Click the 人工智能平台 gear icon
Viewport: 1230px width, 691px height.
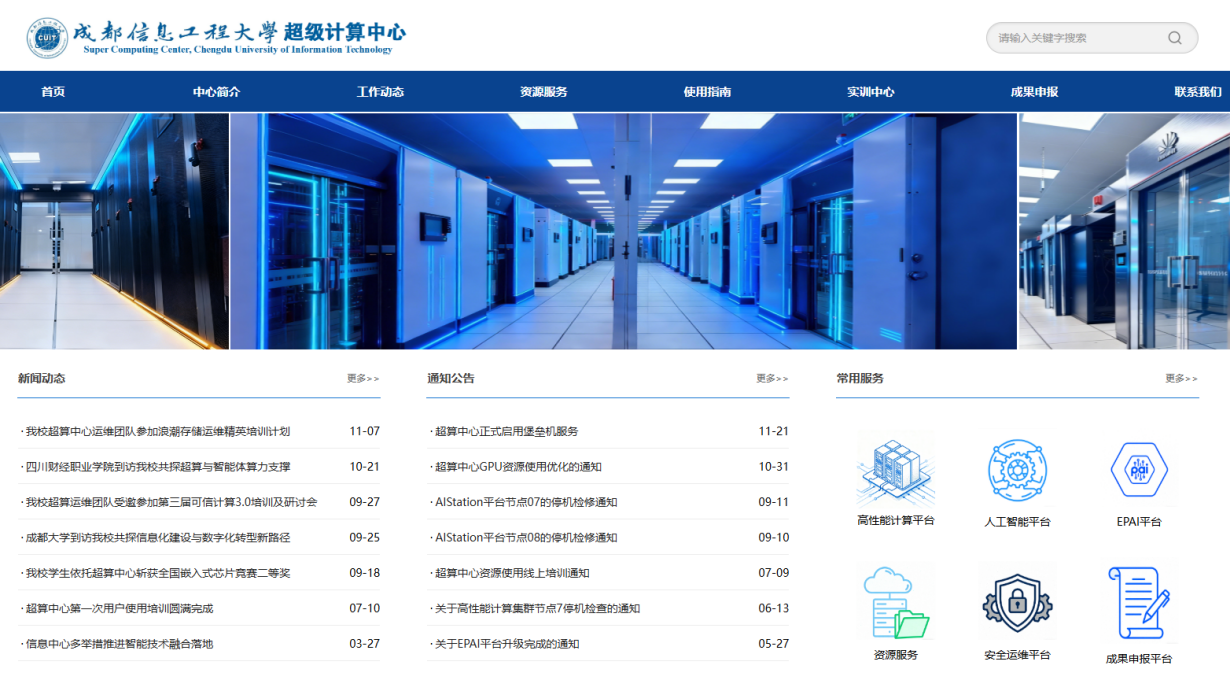(x=1017, y=470)
